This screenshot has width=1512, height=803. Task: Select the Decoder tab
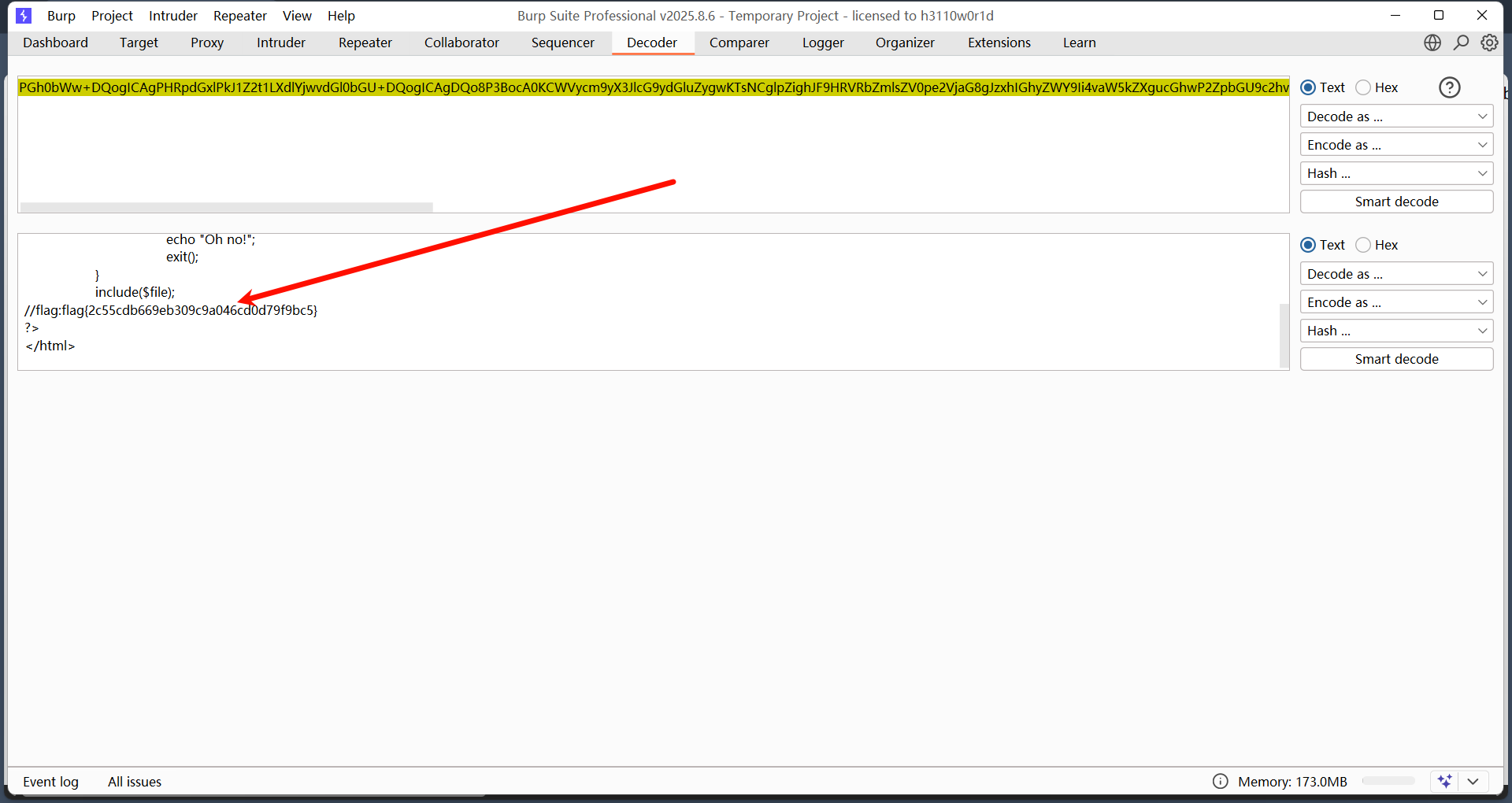[652, 43]
